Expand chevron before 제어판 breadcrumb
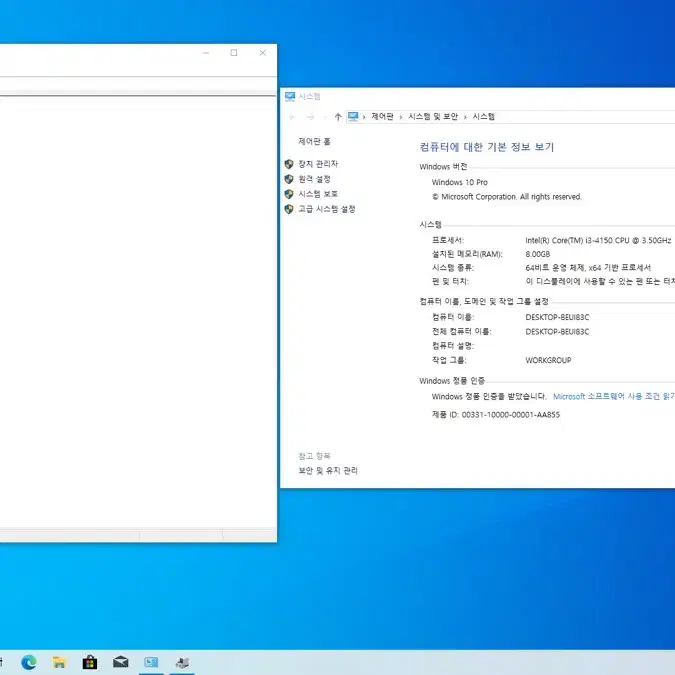Screen dimensions: 675x675 (x=364, y=117)
